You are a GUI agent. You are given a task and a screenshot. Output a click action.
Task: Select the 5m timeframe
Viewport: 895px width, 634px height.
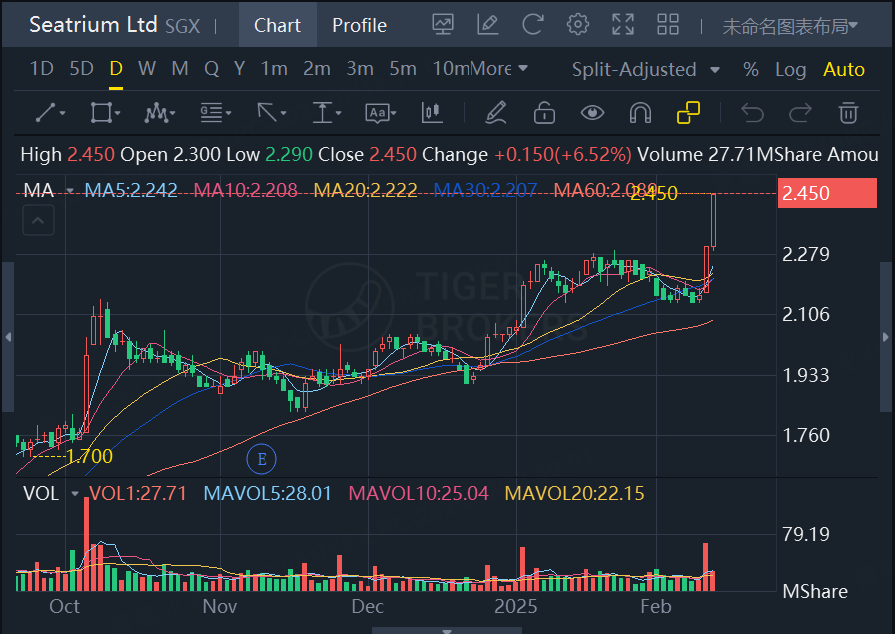(x=403, y=68)
